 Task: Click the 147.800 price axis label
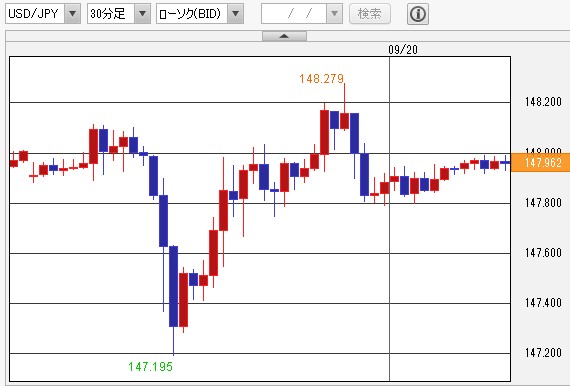(543, 202)
